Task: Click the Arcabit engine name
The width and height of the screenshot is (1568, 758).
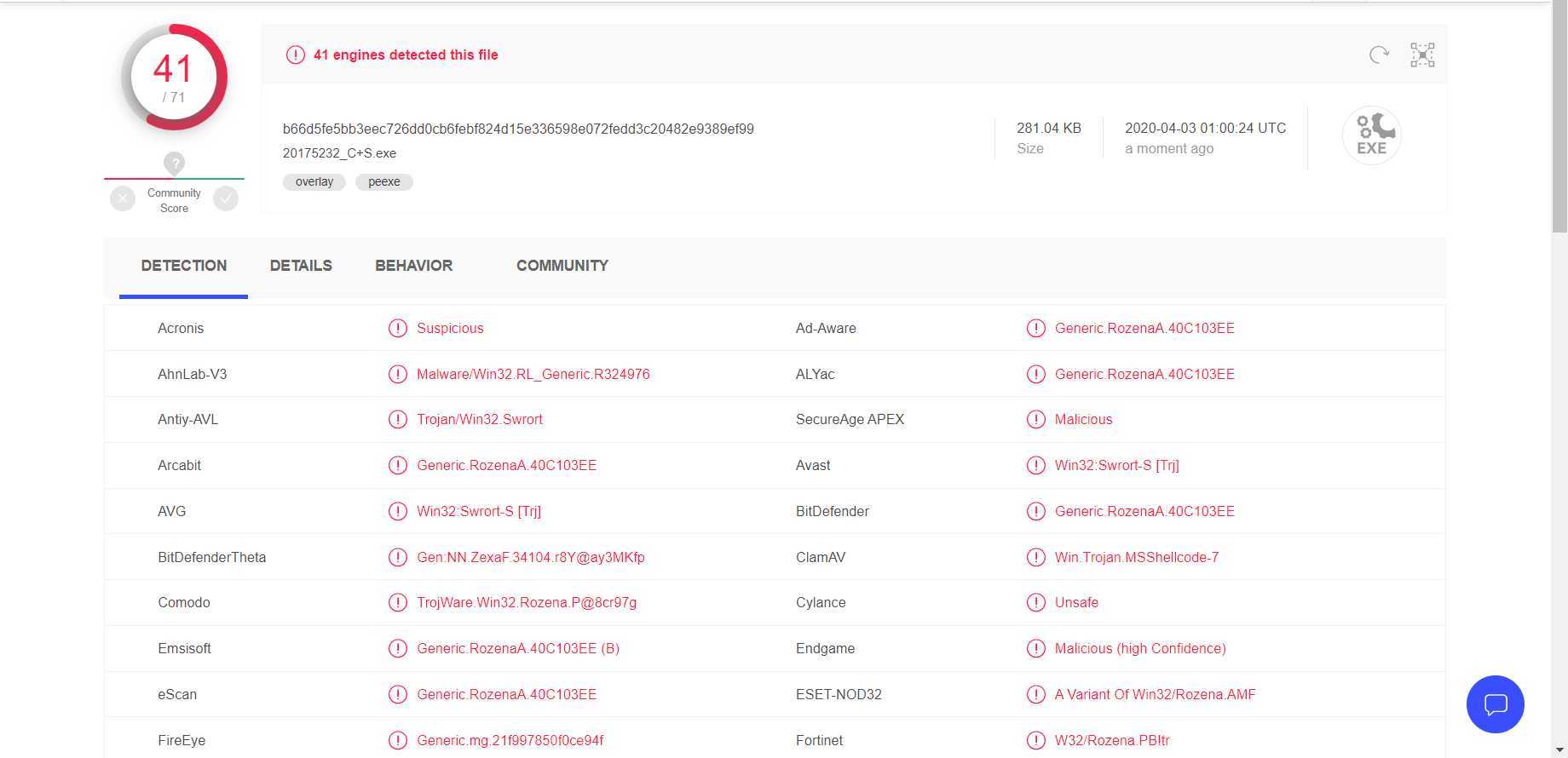Action: (x=179, y=465)
